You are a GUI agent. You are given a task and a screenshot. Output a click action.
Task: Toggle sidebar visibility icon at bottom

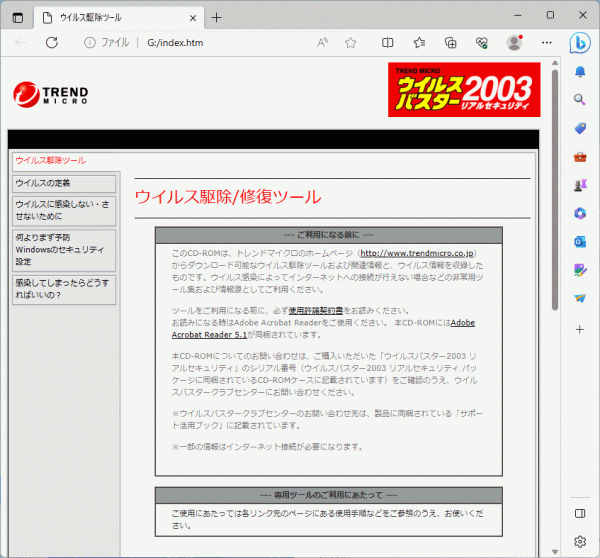[580, 514]
